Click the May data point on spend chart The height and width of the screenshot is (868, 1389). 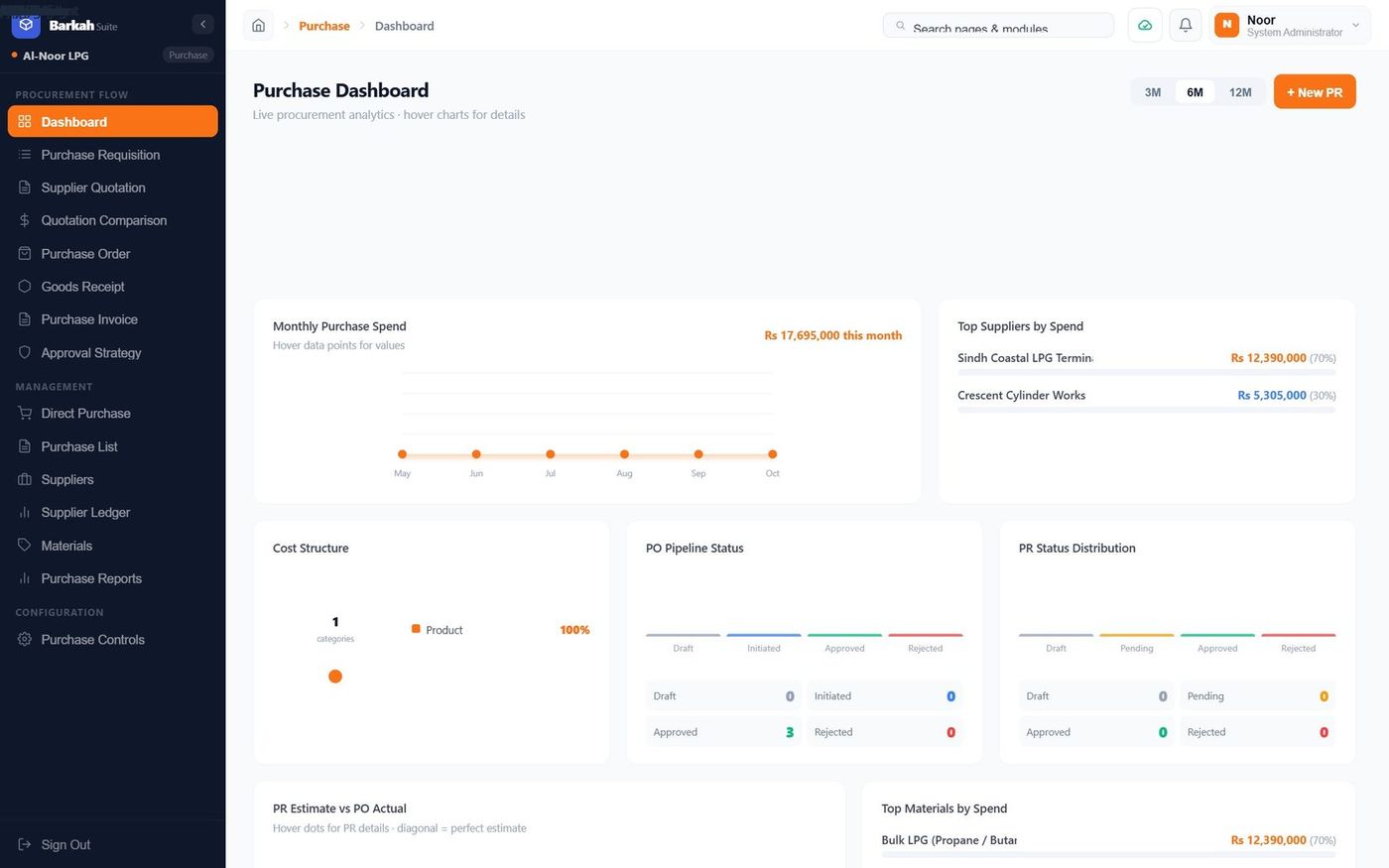(402, 454)
